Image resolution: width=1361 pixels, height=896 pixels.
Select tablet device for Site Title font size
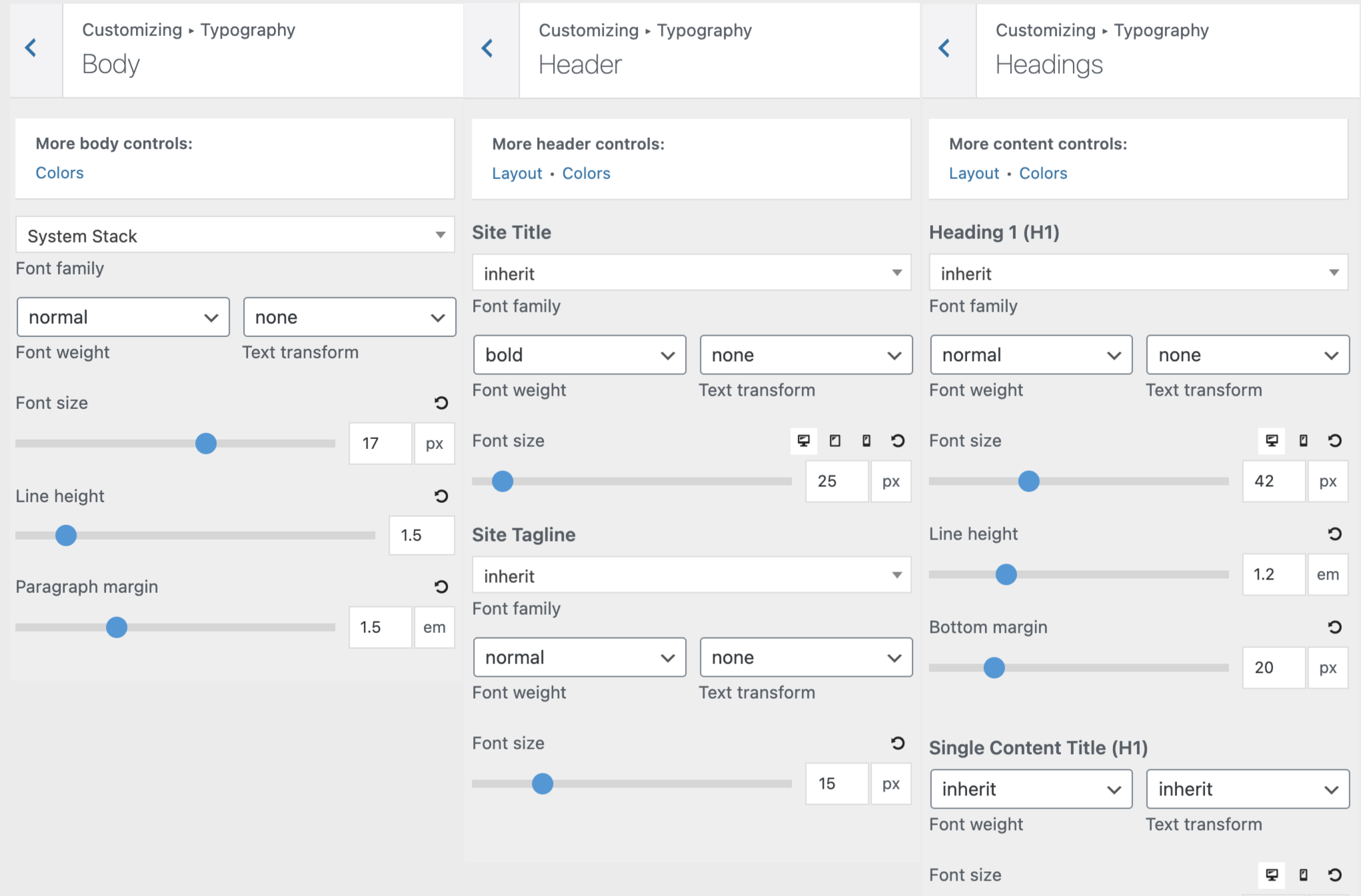coord(835,441)
